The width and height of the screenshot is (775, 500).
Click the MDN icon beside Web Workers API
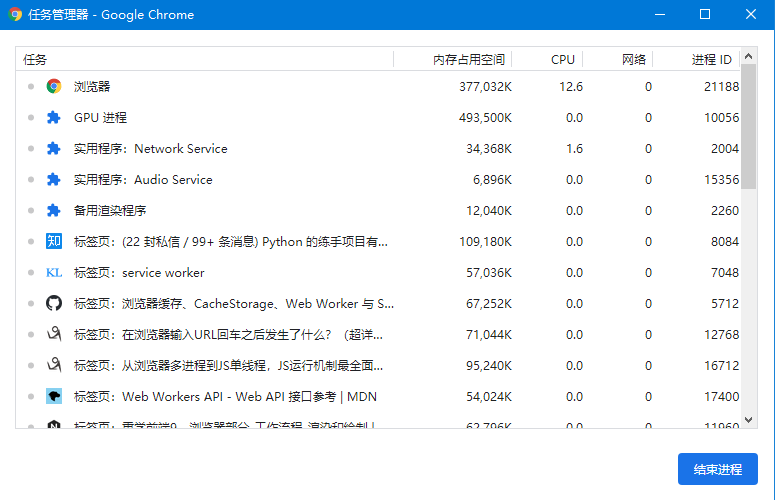click(54, 397)
